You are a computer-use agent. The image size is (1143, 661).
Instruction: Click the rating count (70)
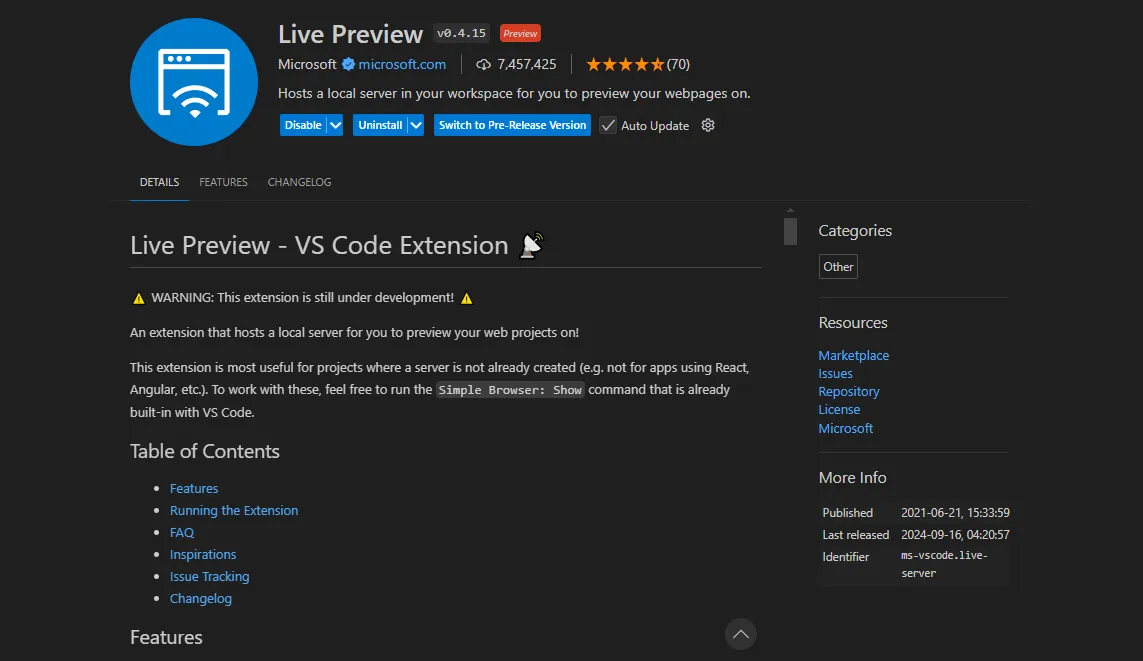point(678,64)
